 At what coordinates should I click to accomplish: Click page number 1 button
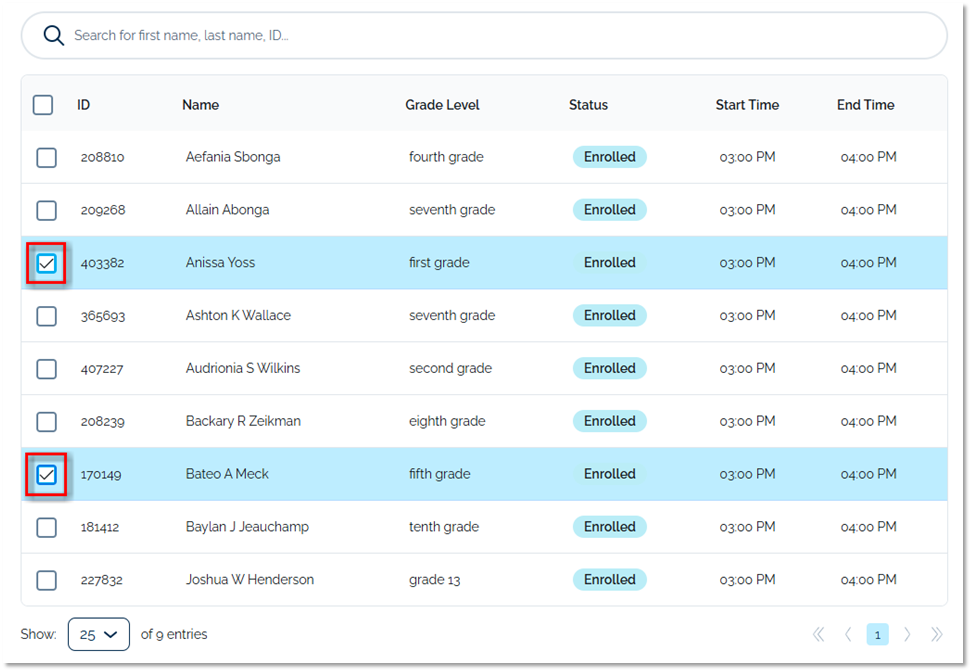877,634
